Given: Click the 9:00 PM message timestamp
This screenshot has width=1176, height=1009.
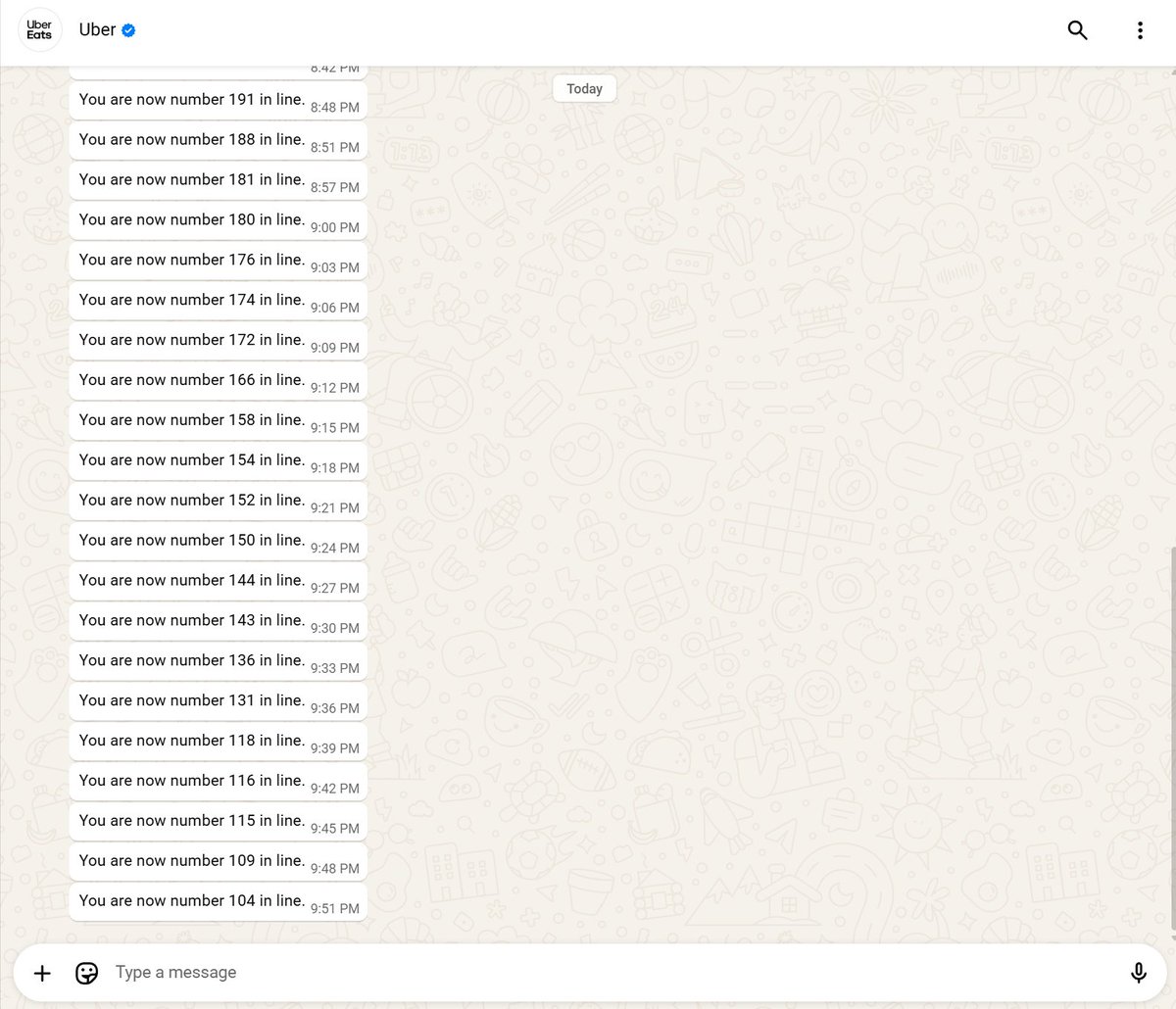Looking at the screenshot, I should pos(335,228).
